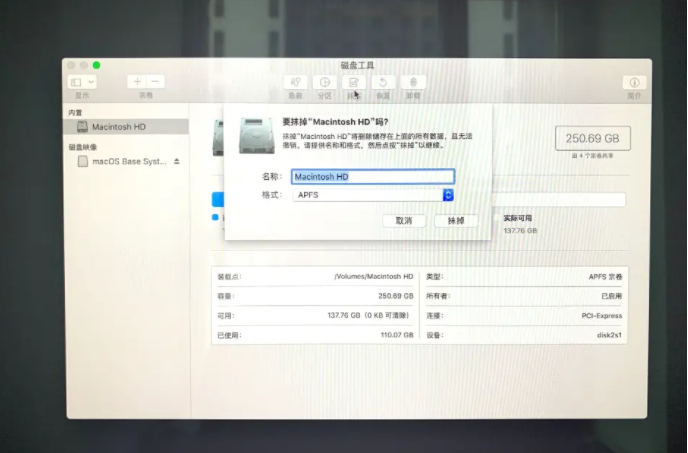Click the blue used-space storage bar
The width and height of the screenshot is (688, 453).
(217, 199)
